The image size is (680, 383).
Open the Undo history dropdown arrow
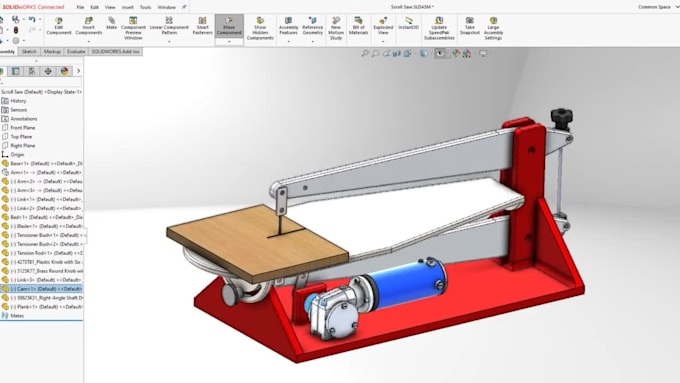pos(40,20)
